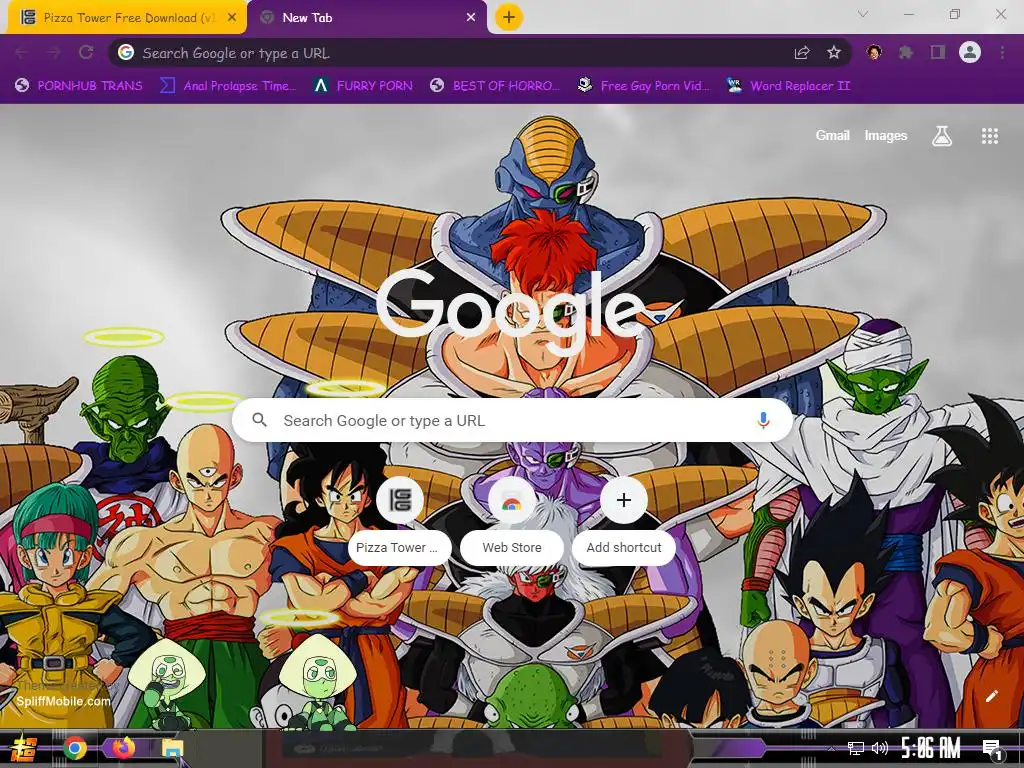Toggle the browser side panel
Screen dimensions: 1024x768
(x=938, y=52)
